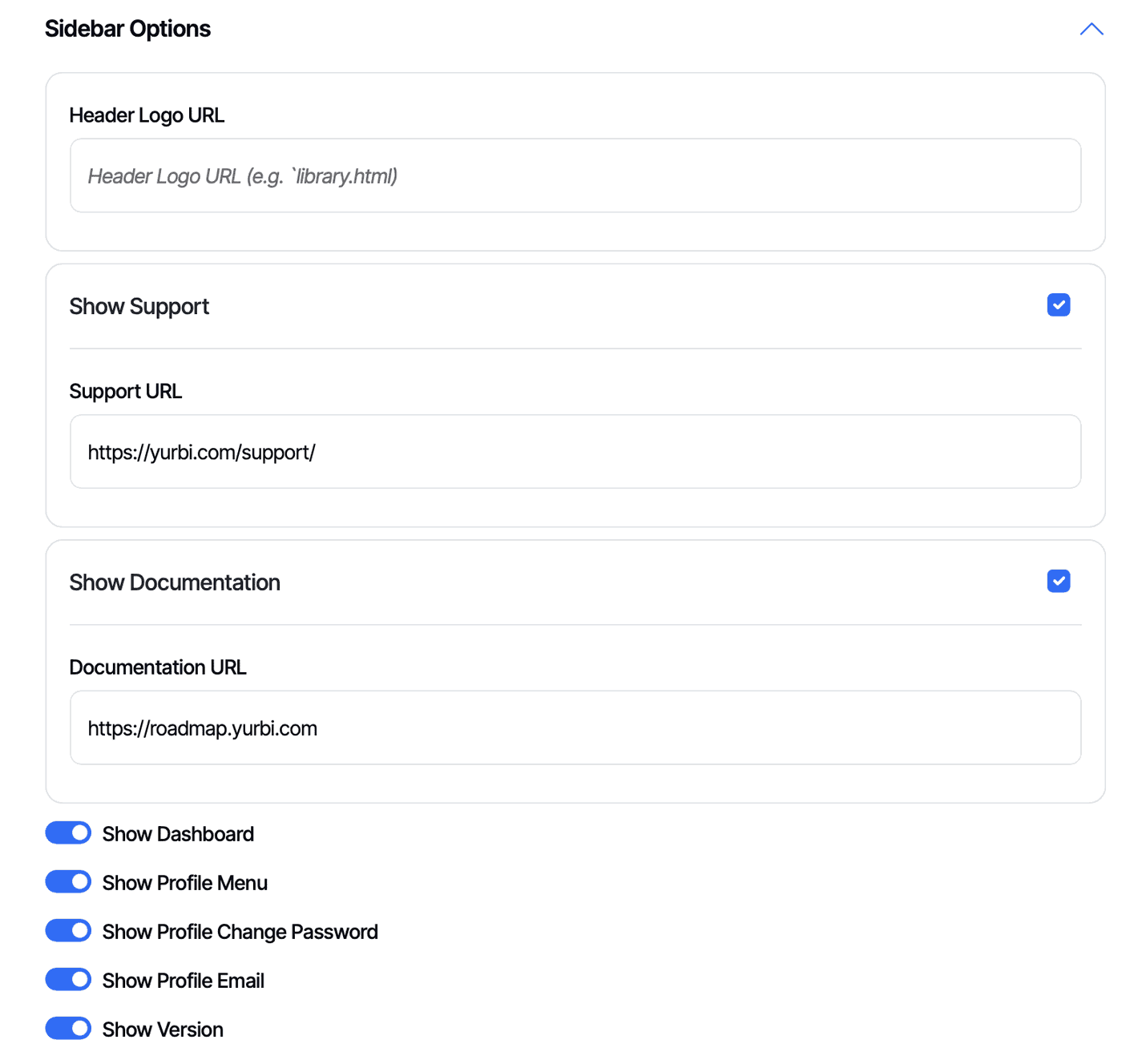Turn off the Show Profile Menu switch
The height and width of the screenshot is (1064, 1122).
point(68,882)
